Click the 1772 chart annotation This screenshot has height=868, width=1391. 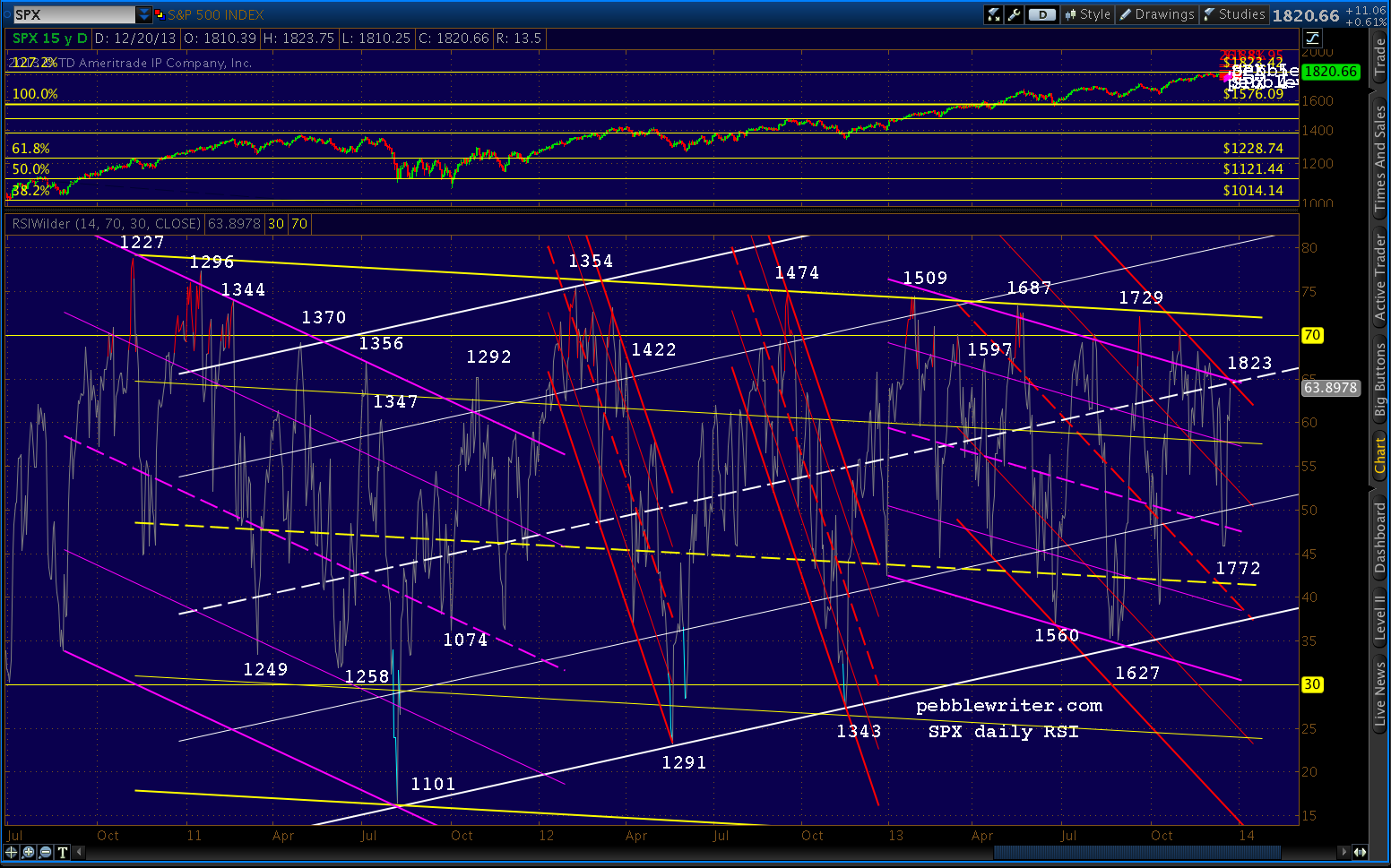coord(1238,568)
